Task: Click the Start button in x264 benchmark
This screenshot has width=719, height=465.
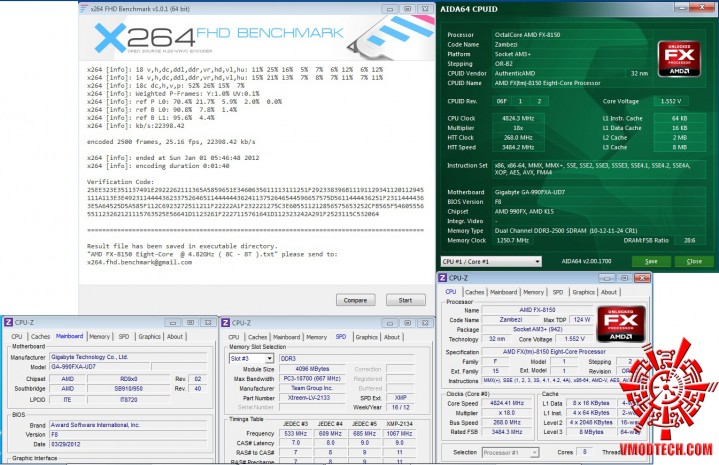Action: point(405,300)
